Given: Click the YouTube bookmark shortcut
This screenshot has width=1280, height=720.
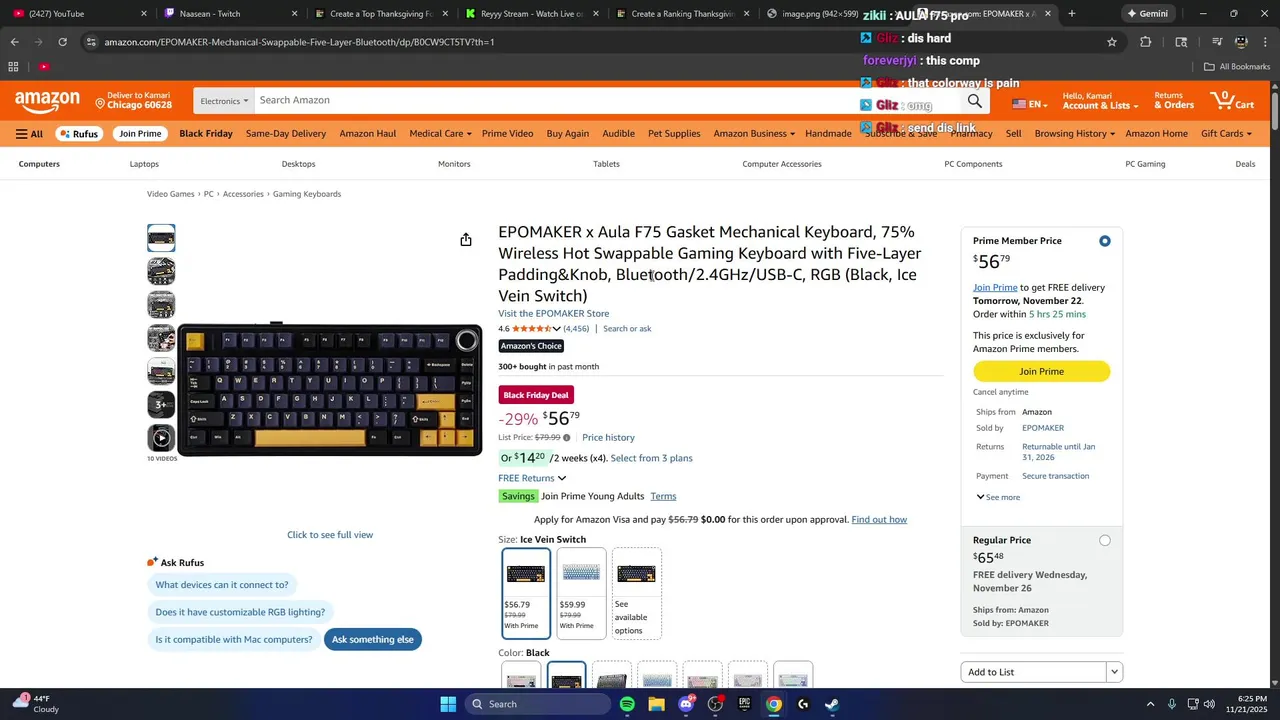Looking at the screenshot, I should [44, 67].
